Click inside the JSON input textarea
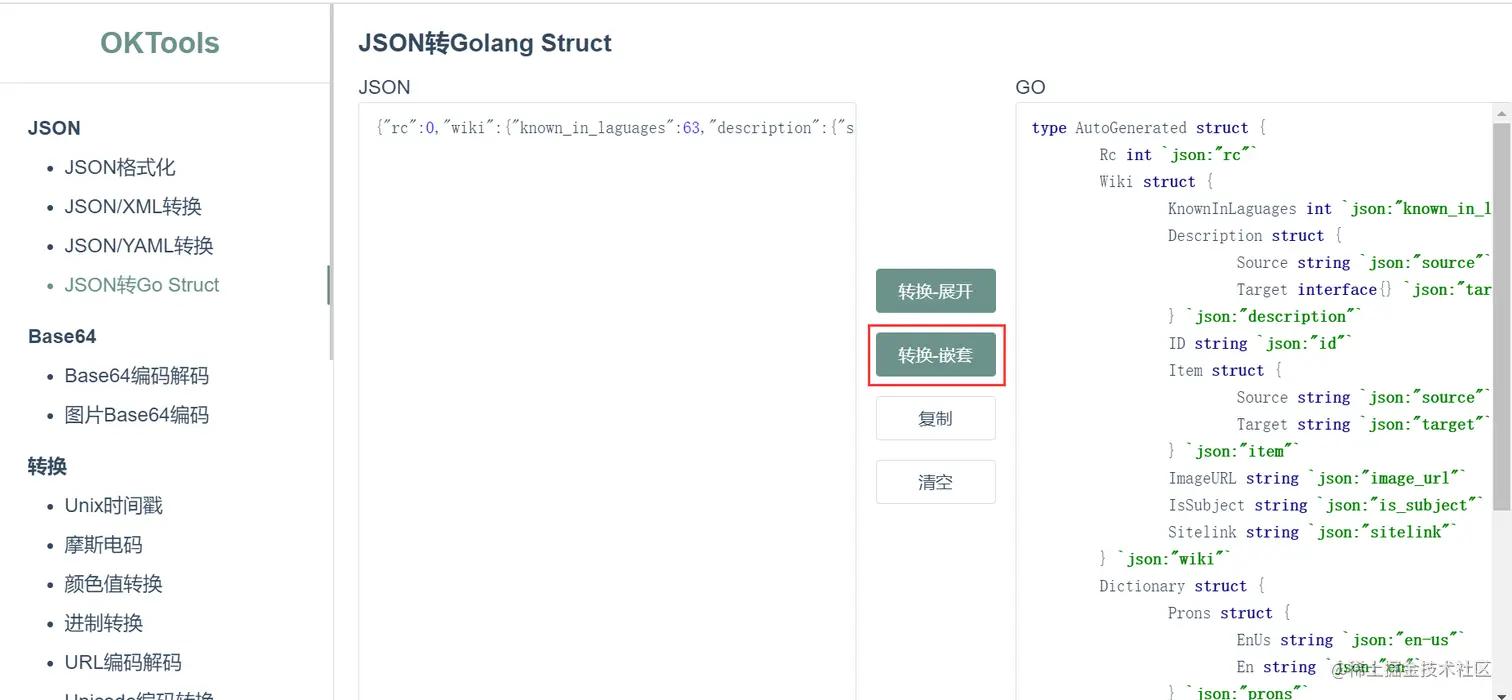This screenshot has height=700, width=1512. point(607,400)
